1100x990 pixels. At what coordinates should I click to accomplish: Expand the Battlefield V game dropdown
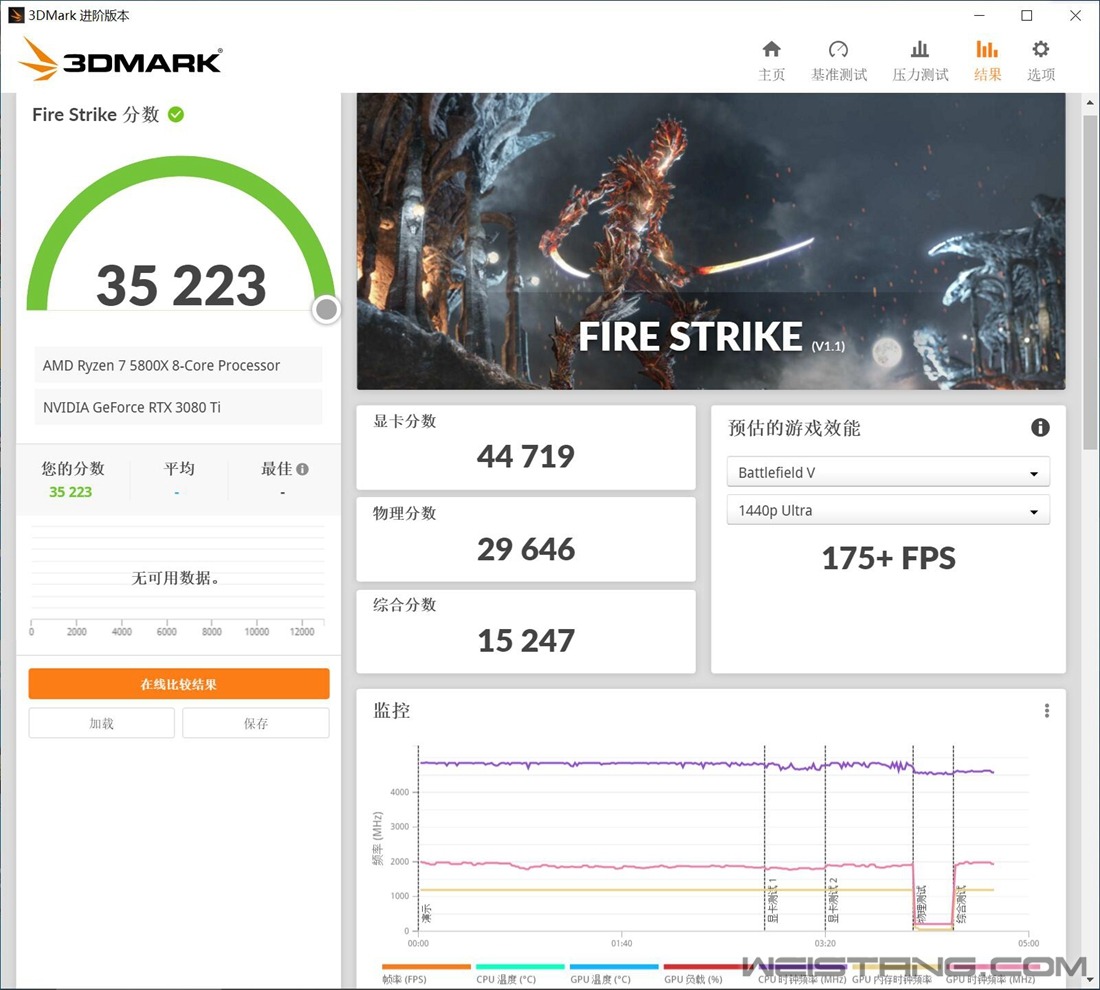pos(888,472)
